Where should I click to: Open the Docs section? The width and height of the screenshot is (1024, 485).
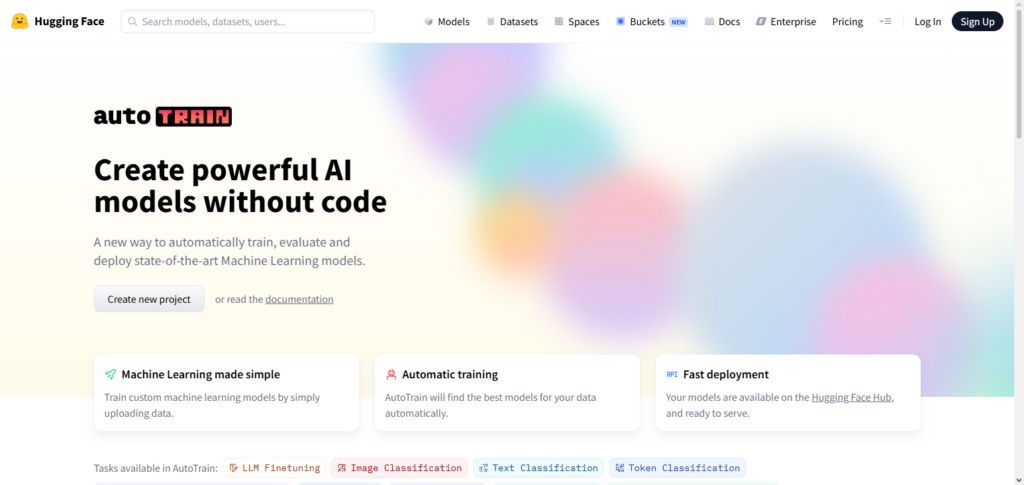point(722,22)
